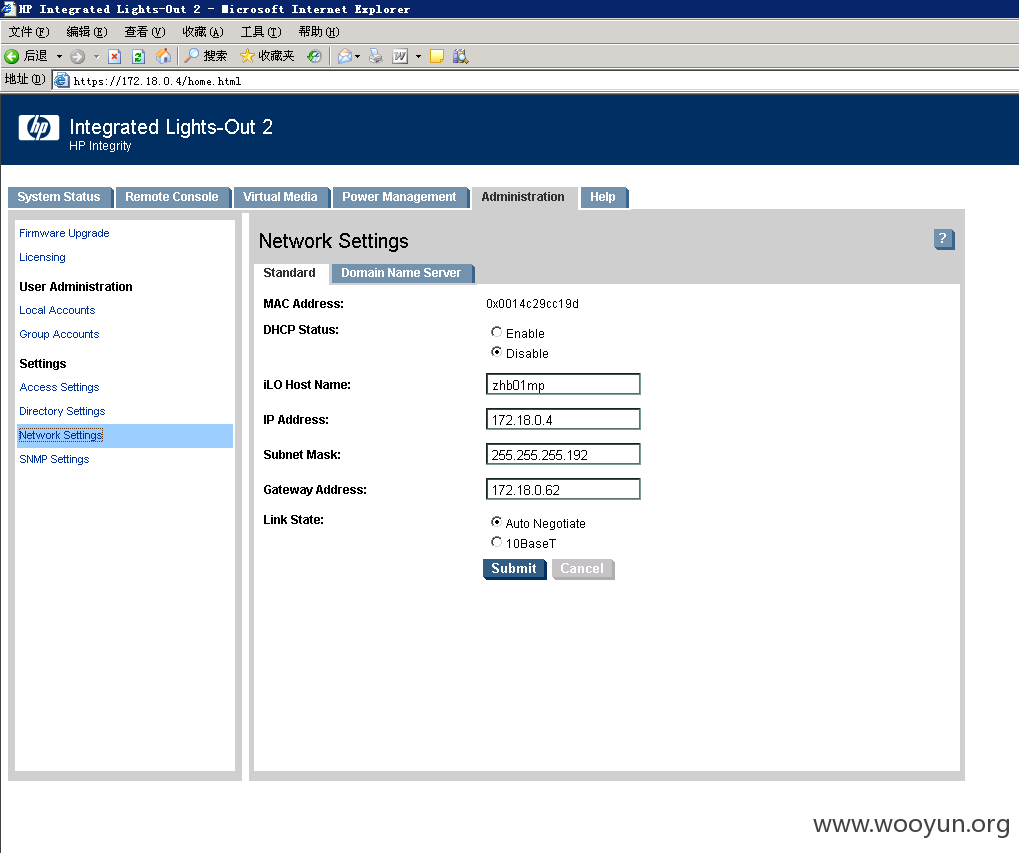Select Auto Negotiate link state
The width and height of the screenshot is (1019, 853).
[x=497, y=522]
